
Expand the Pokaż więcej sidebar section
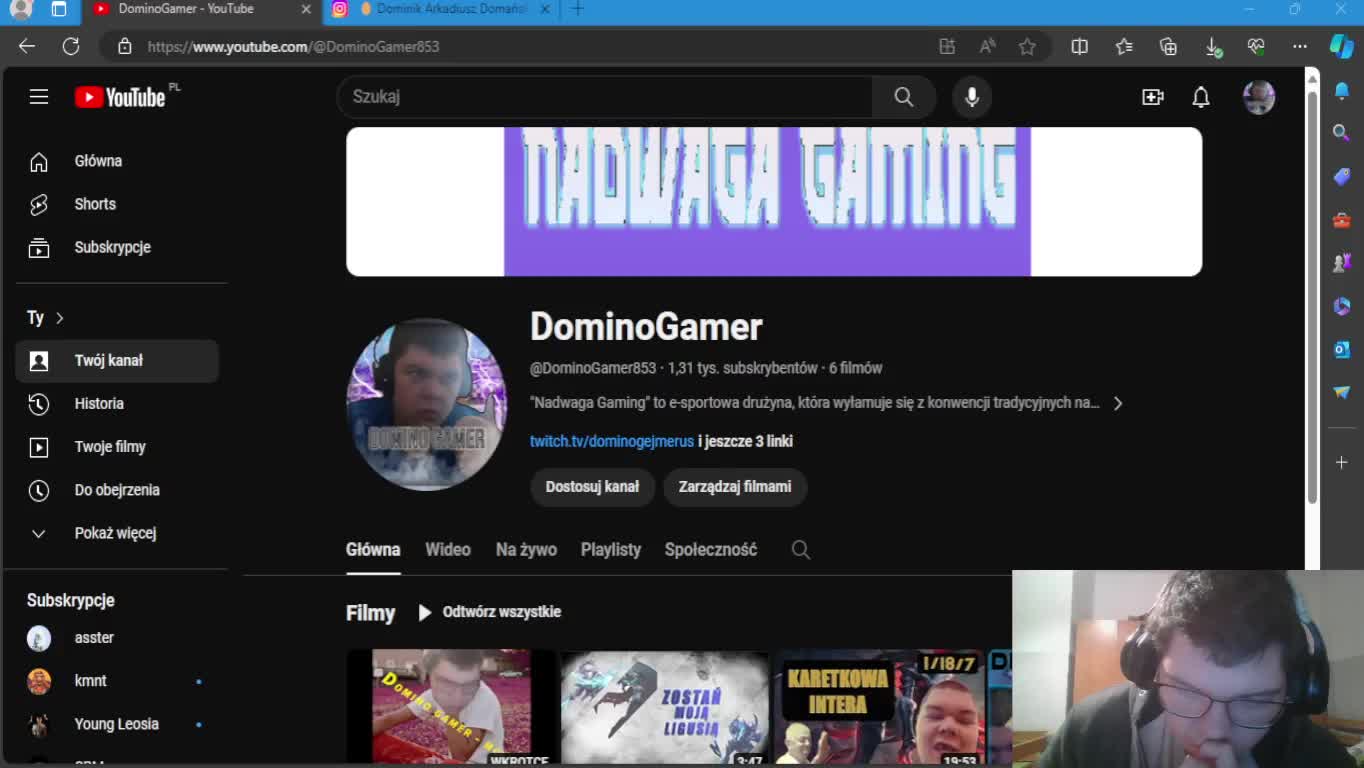point(117,533)
